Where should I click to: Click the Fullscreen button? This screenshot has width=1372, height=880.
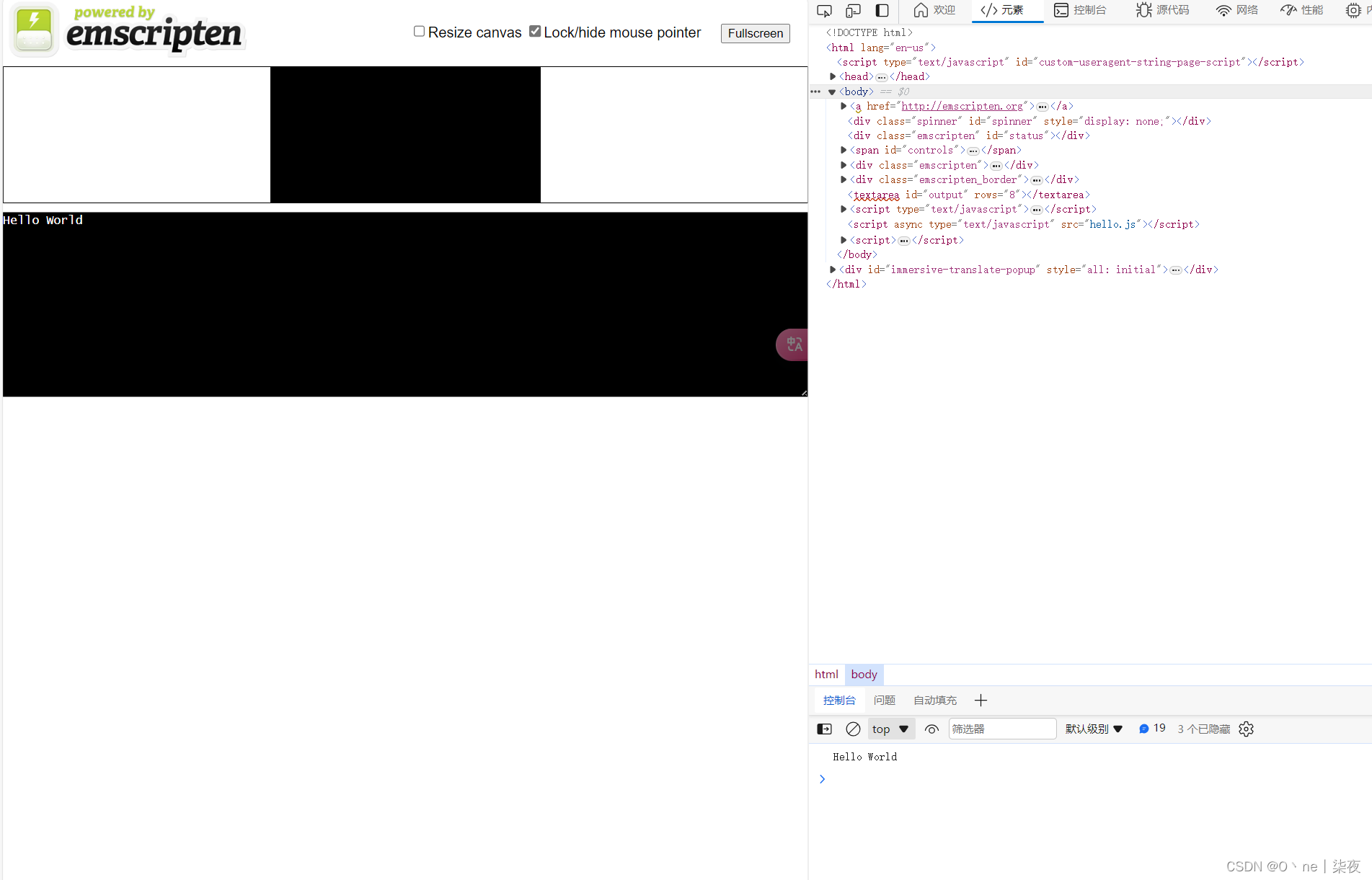(x=755, y=33)
